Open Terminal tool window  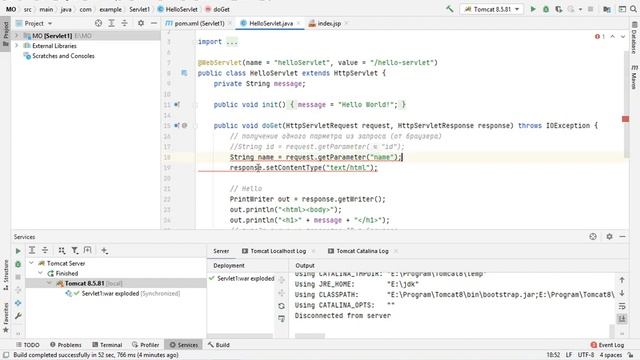point(107,345)
